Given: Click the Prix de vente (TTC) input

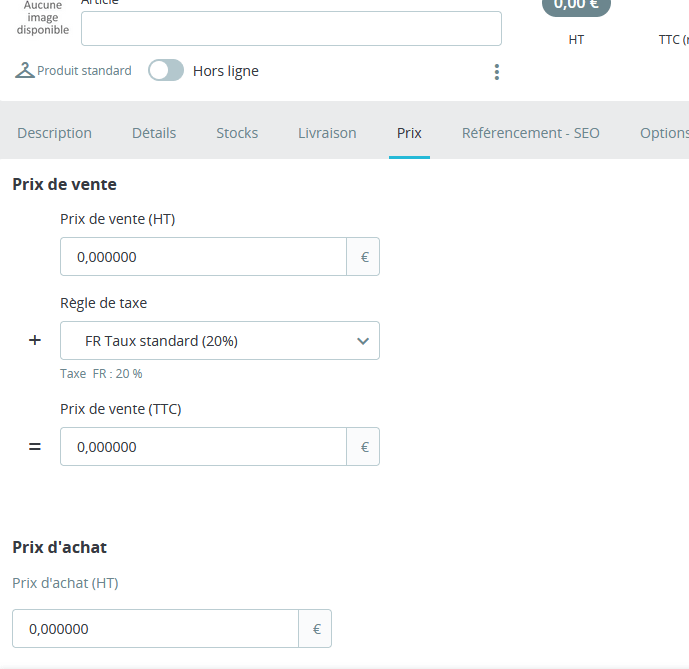Looking at the screenshot, I should tap(203, 447).
